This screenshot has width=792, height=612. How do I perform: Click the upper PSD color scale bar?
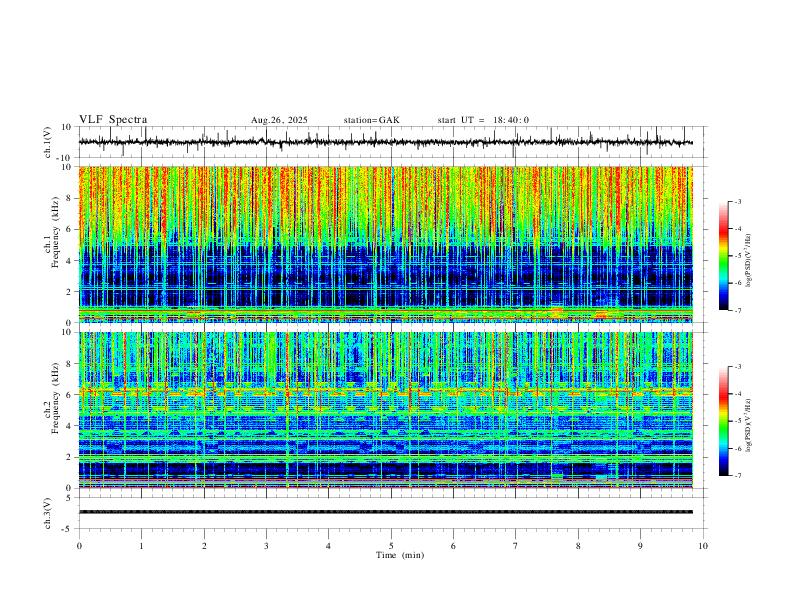point(723,256)
